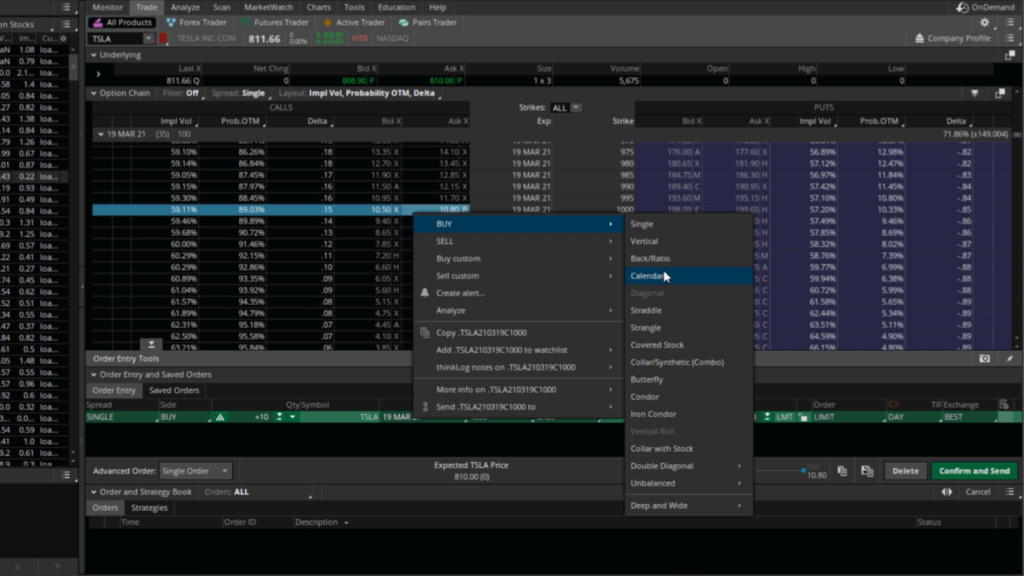Image resolution: width=1024 pixels, height=576 pixels.
Task: Click the price slider blue handle
Action: click(x=803, y=471)
